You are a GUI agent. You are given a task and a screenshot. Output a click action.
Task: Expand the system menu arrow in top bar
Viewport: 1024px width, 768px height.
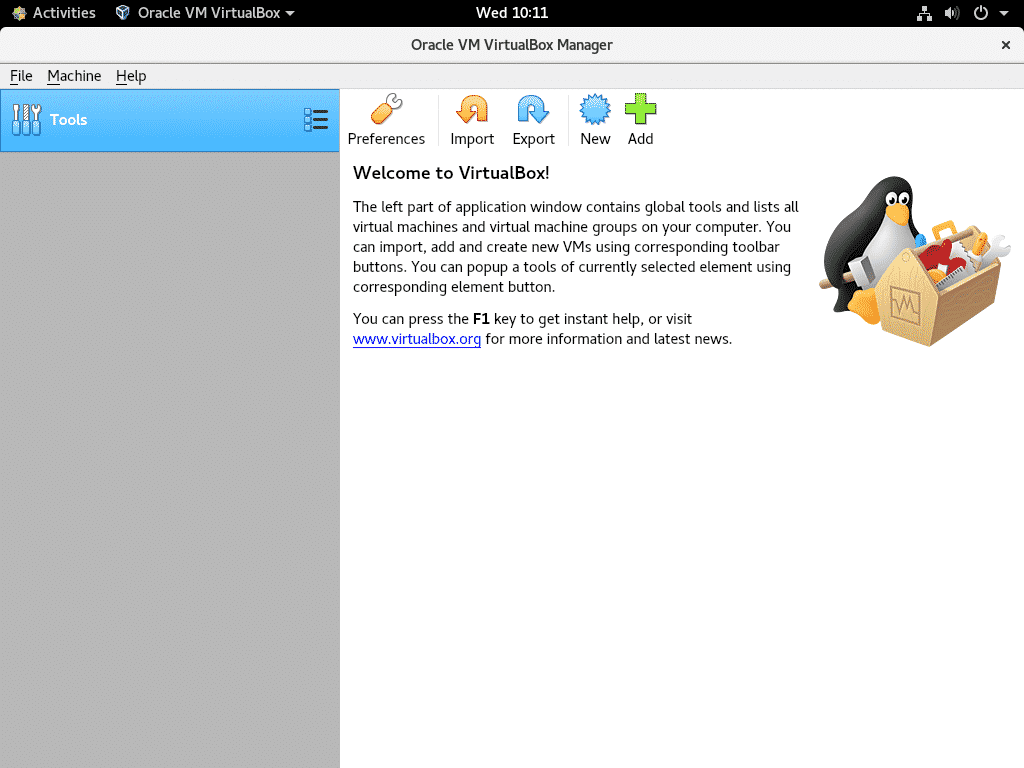click(x=1004, y=13)
